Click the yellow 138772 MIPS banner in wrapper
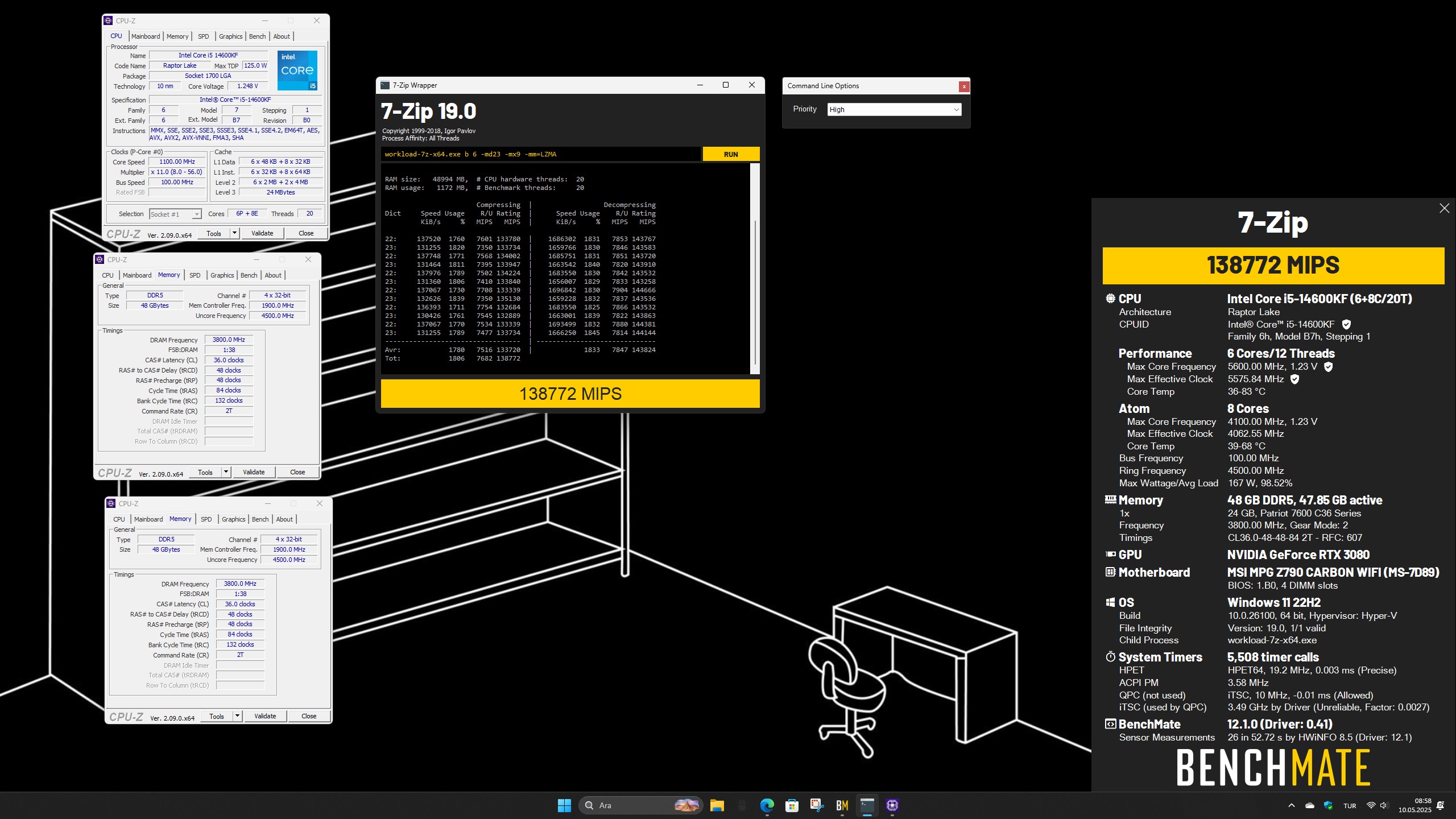The width and height of the screenshot is (1456, 819). coord(570,394)
